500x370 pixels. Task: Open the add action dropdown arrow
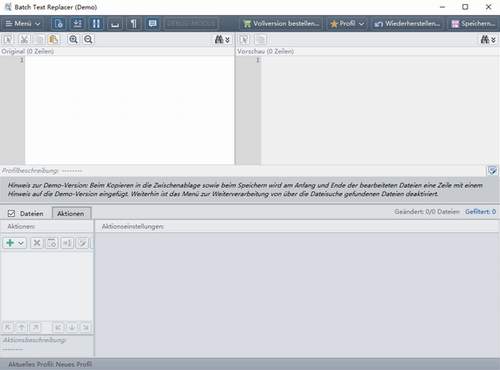[x=21, y=243]
